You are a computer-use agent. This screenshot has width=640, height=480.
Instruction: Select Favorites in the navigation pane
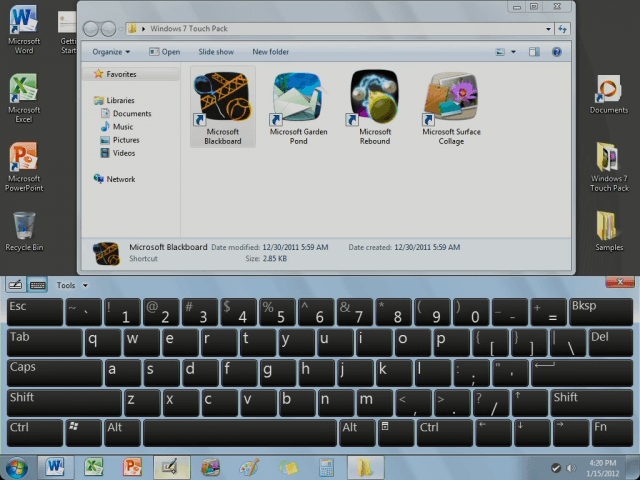coord(121,74)
